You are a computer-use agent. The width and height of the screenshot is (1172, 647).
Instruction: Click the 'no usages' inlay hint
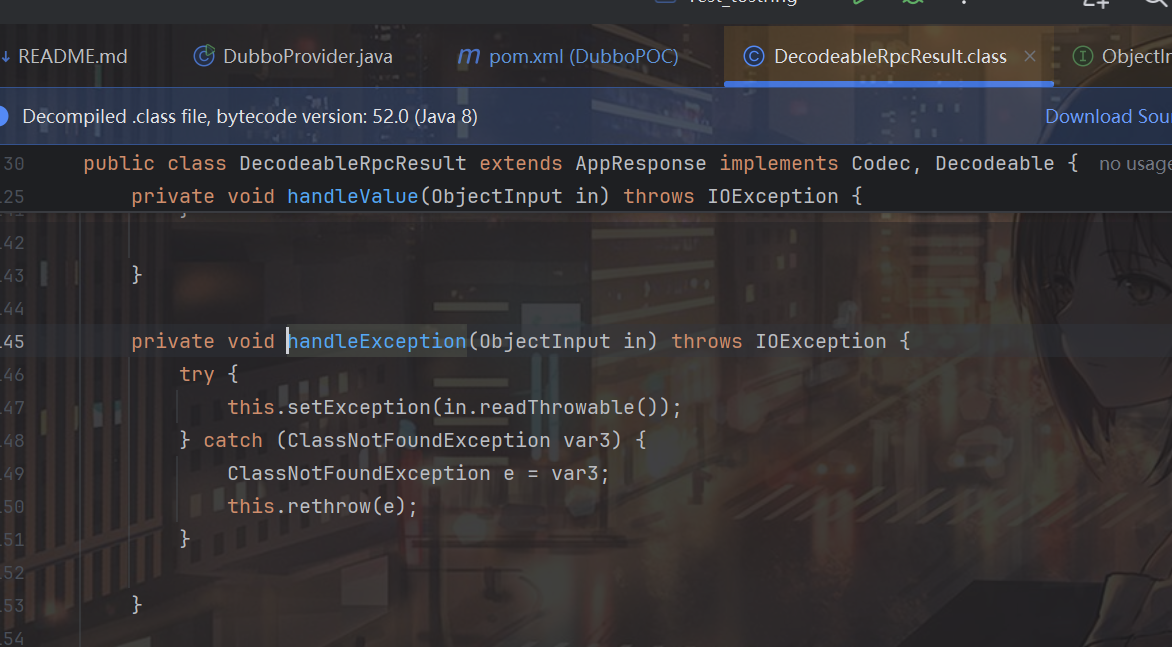tap(1134, 164)
